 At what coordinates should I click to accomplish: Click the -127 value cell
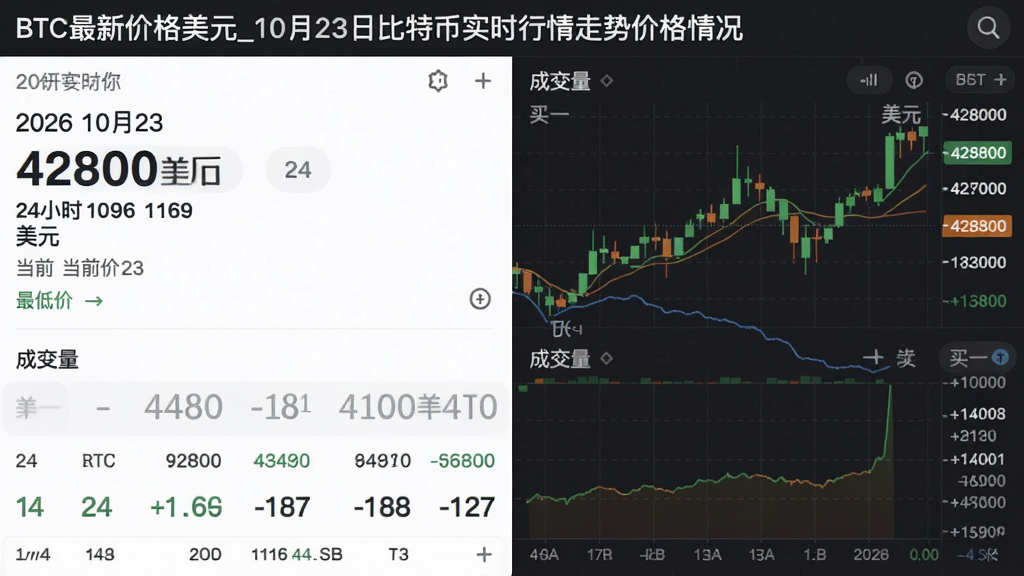pyautogui.click(x=467, y=507)
